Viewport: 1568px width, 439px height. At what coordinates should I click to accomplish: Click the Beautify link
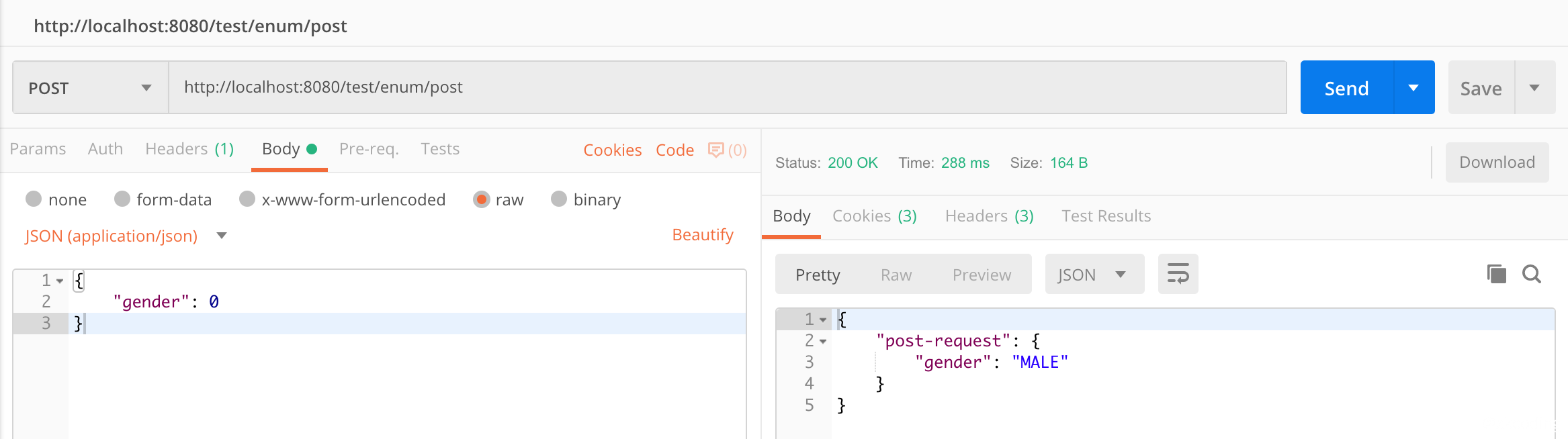702,235
